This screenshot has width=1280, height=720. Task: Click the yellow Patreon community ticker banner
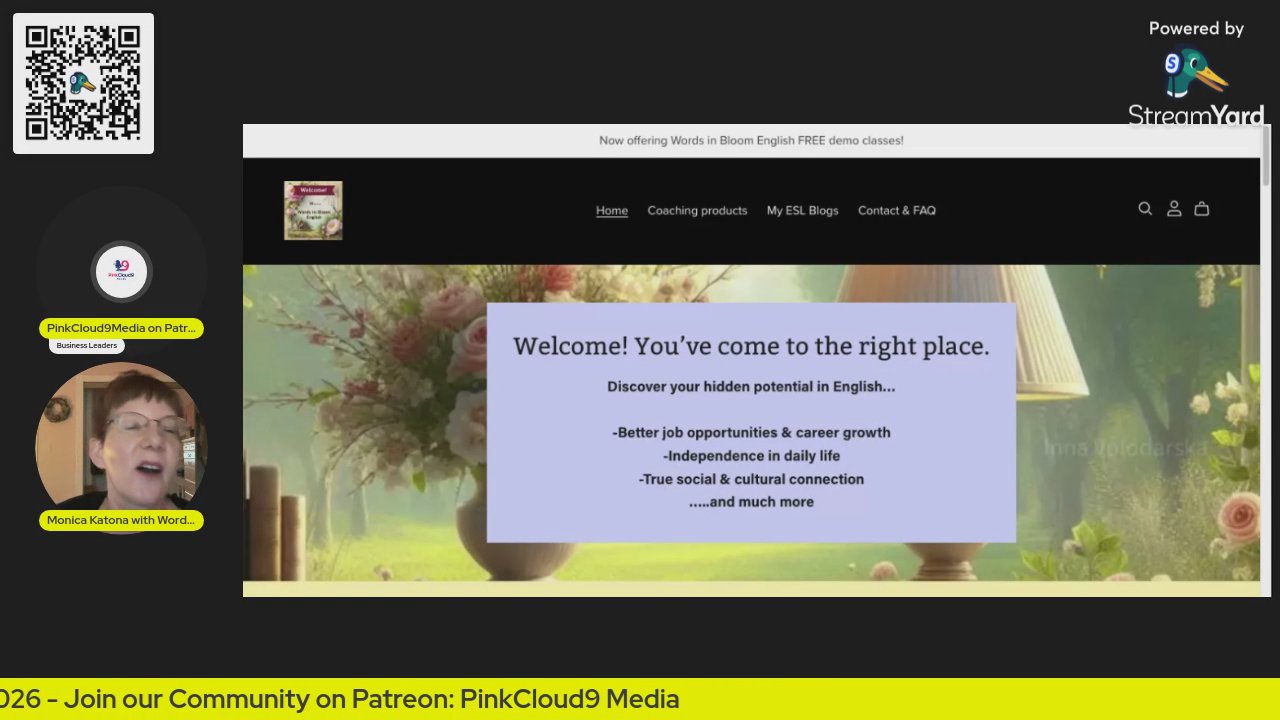(x=640, y=699)
